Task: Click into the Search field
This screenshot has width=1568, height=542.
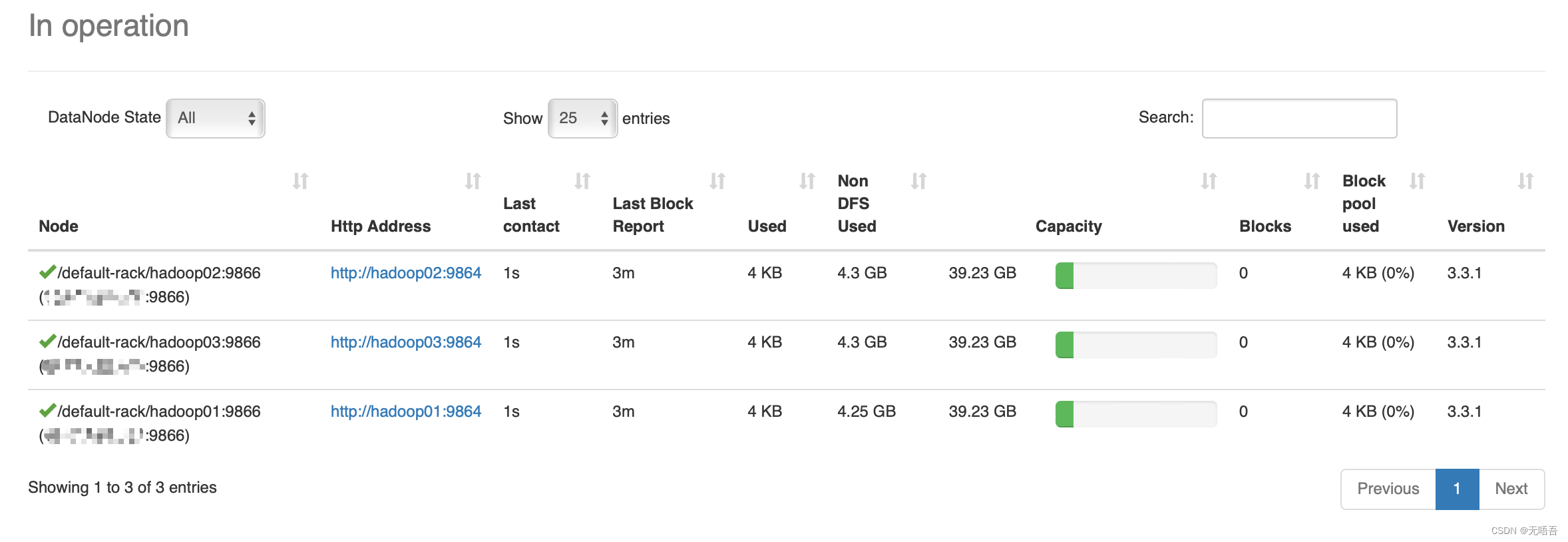Action: (1299, 119)
